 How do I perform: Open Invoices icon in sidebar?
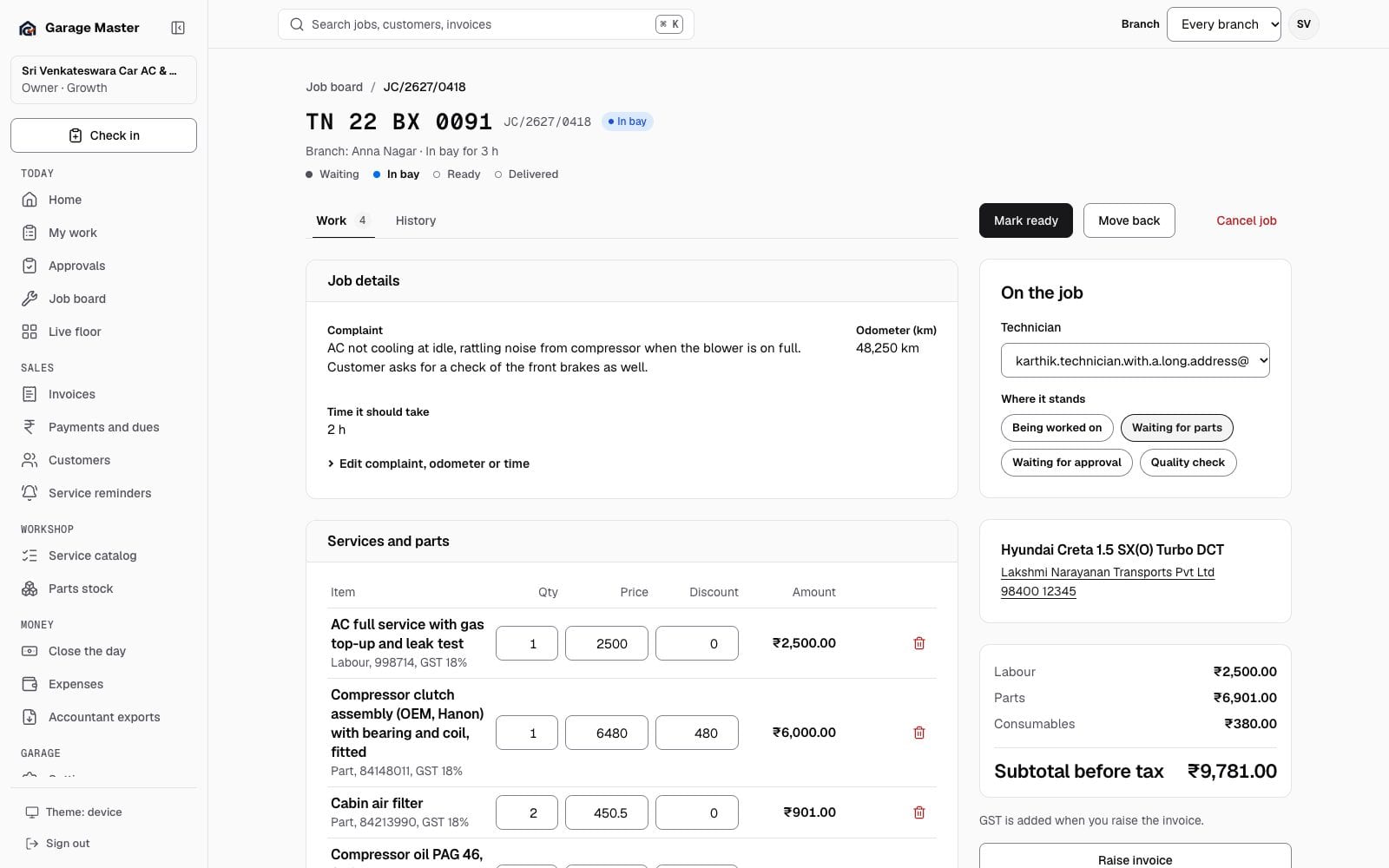(x=30, y=394)
